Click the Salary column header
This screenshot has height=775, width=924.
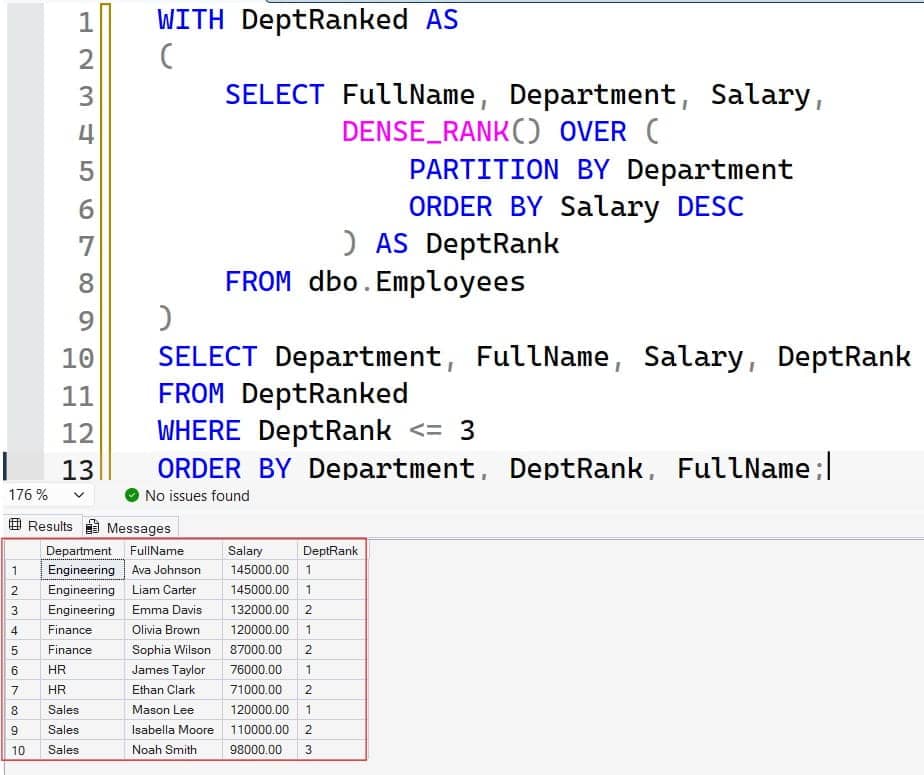(260, 550)
